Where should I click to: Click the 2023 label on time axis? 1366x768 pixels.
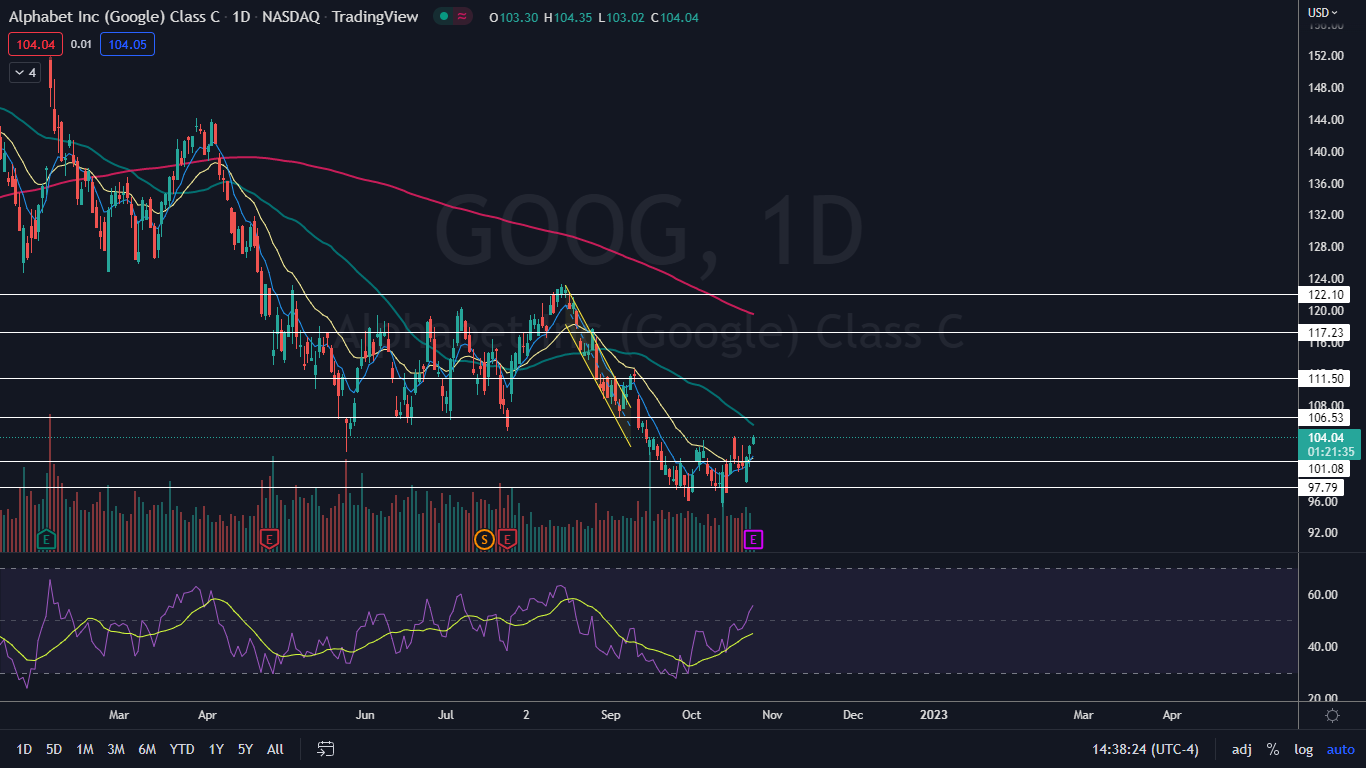pos(933,715)
